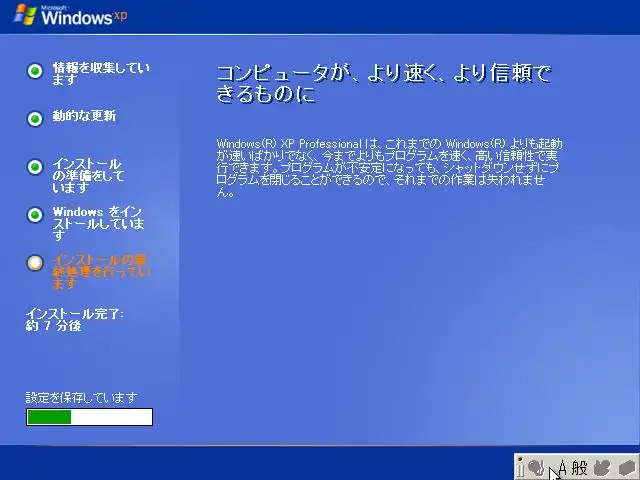Open the greyed IME Pad icon
The height and width of the screenshot is (480, 640).
click(x=602, y=468)
